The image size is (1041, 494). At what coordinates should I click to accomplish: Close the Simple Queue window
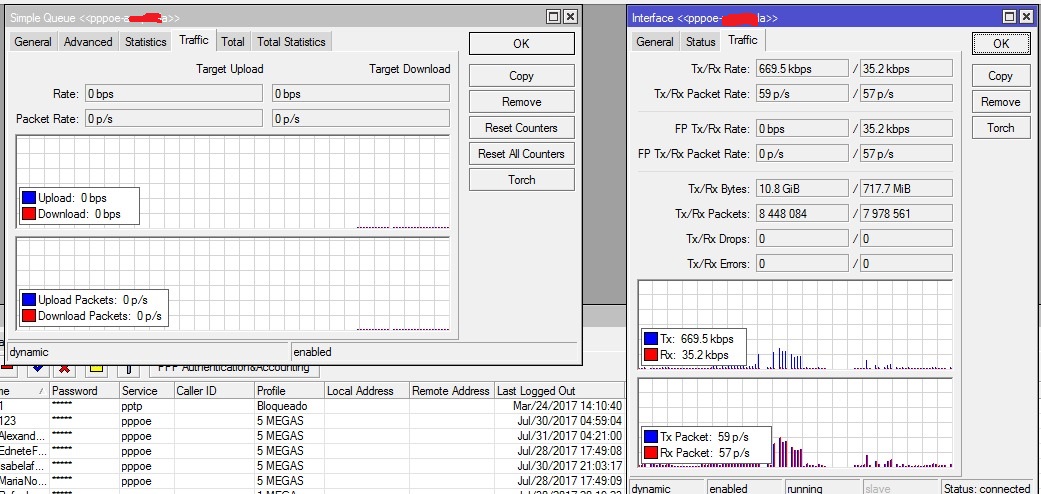(x=570, y=17)
